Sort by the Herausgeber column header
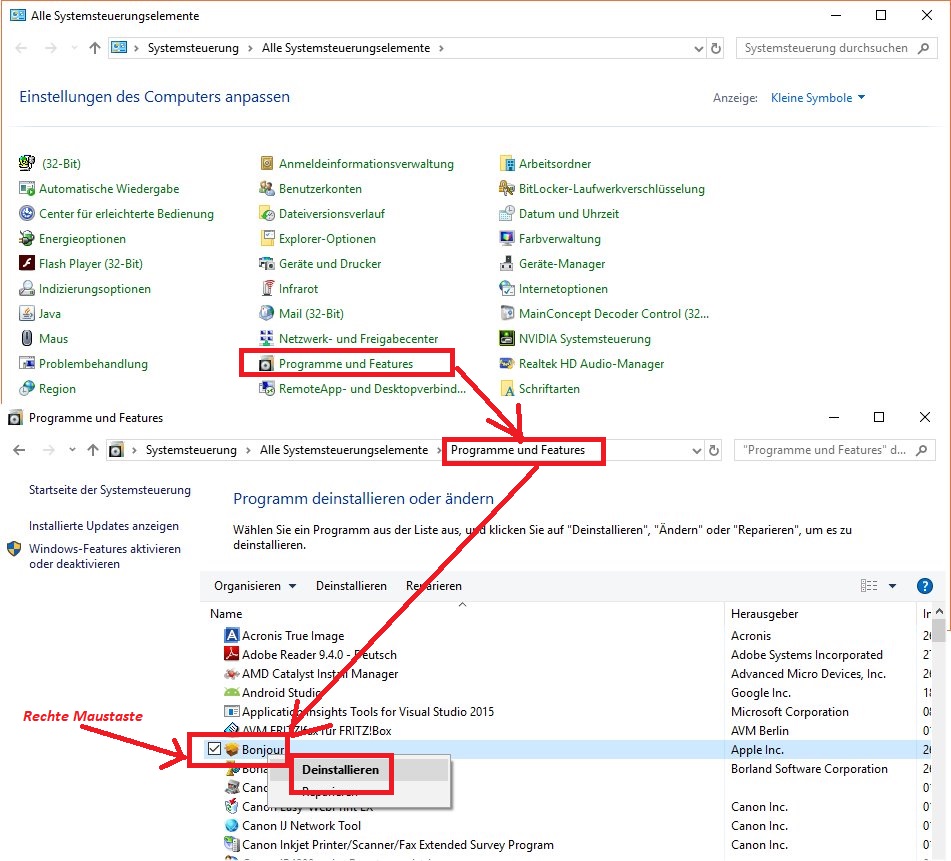 (764, 614)
